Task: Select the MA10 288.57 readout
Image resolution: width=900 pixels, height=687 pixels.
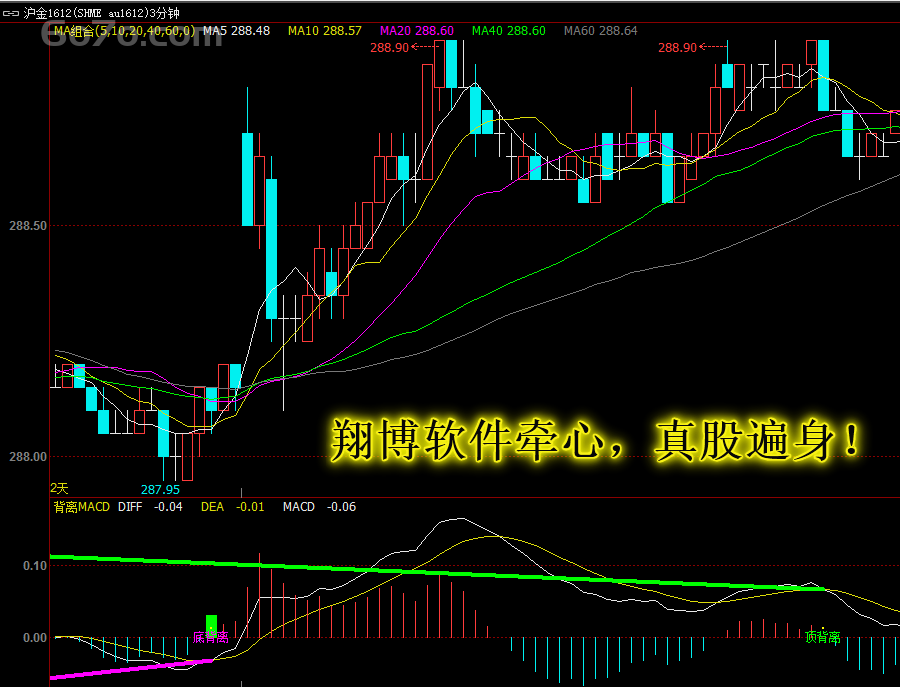Action: point(325,31)
